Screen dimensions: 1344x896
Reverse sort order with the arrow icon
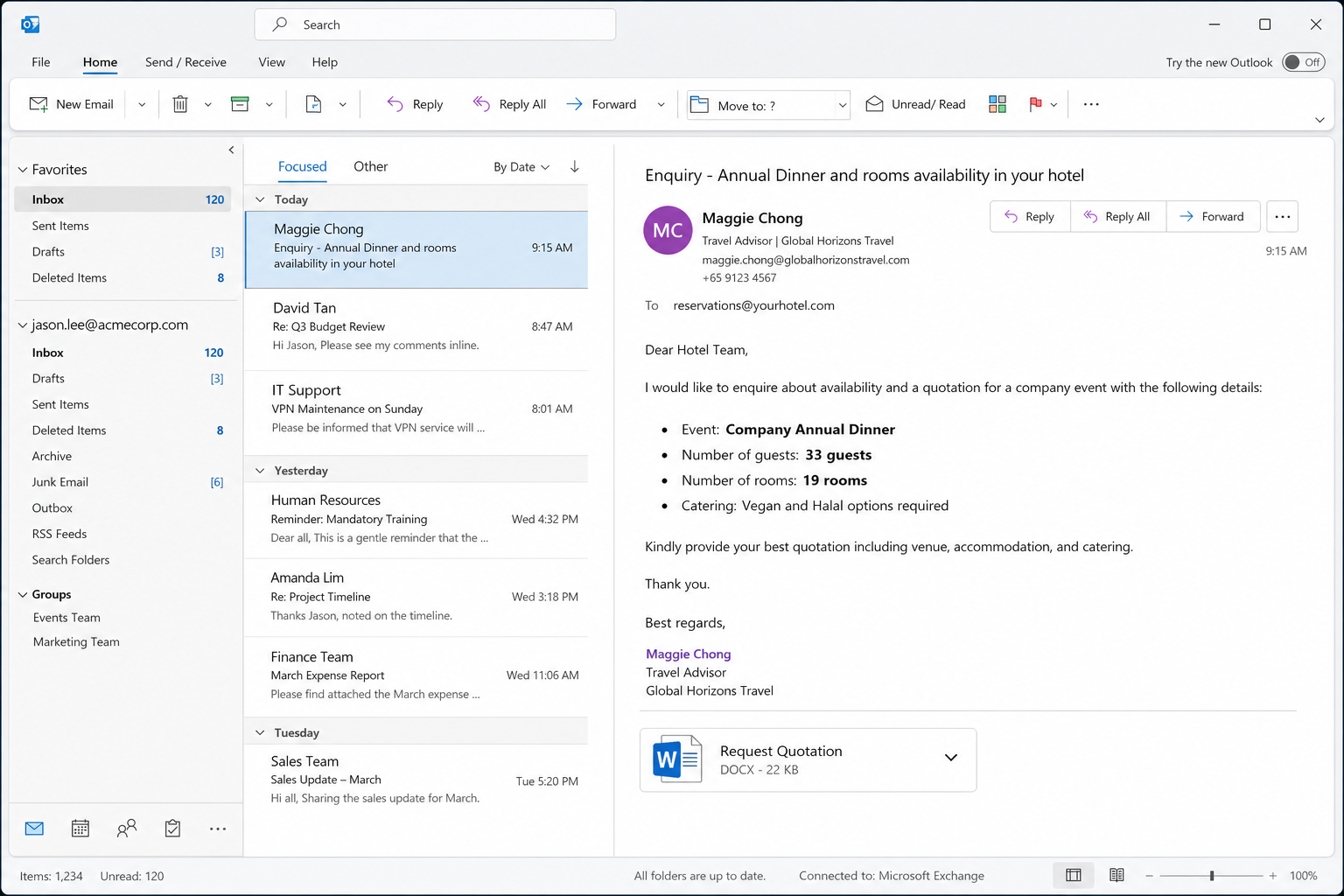pyautogui.click(x=575, y=166)
